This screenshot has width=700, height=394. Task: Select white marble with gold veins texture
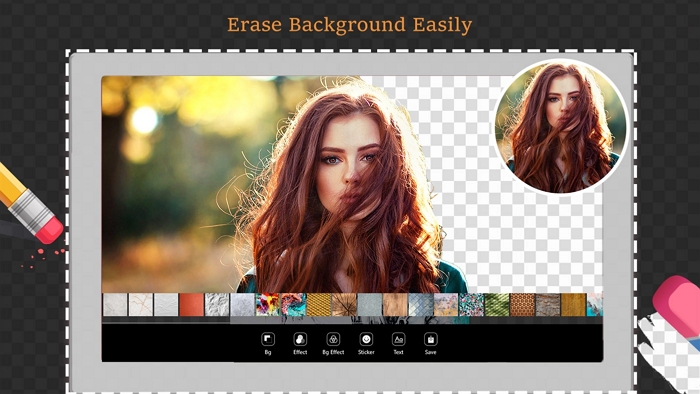pyautogui.click(x=141, y=305)
